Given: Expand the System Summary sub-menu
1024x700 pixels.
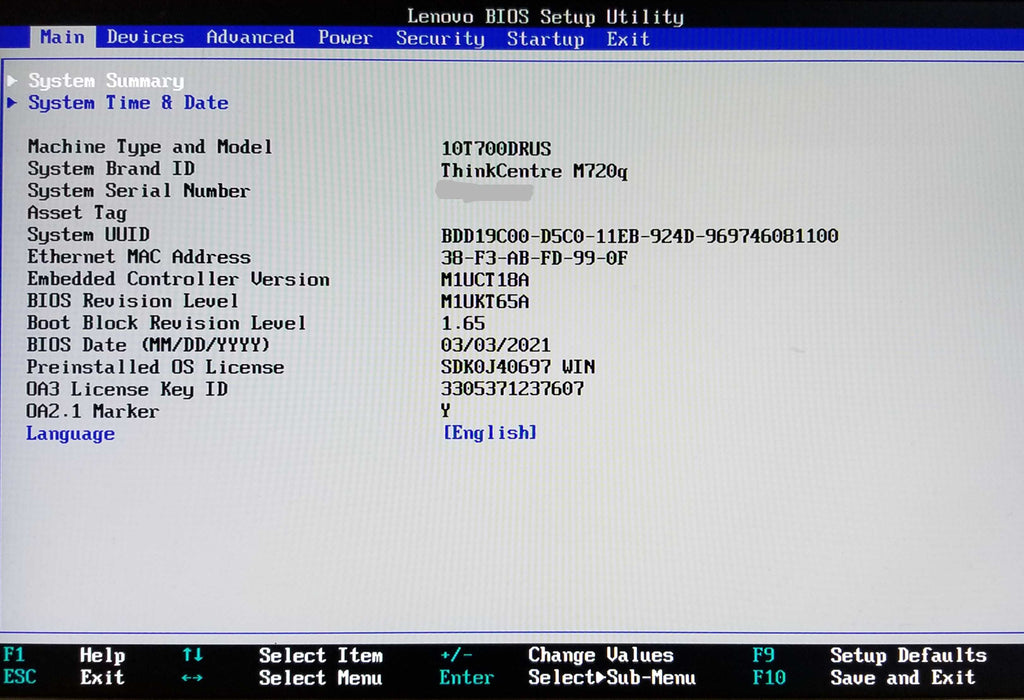Looking at the screenshot, I should click(106, 80).
